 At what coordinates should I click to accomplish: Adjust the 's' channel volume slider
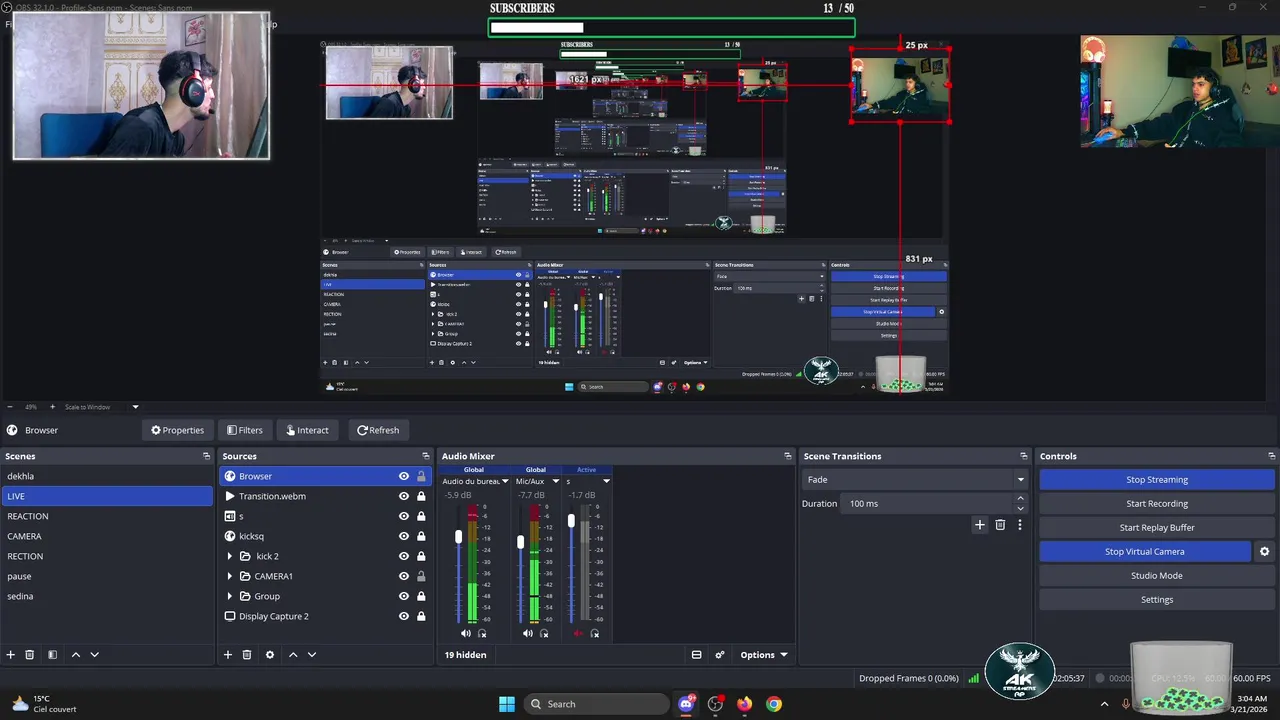click(571, 521)
